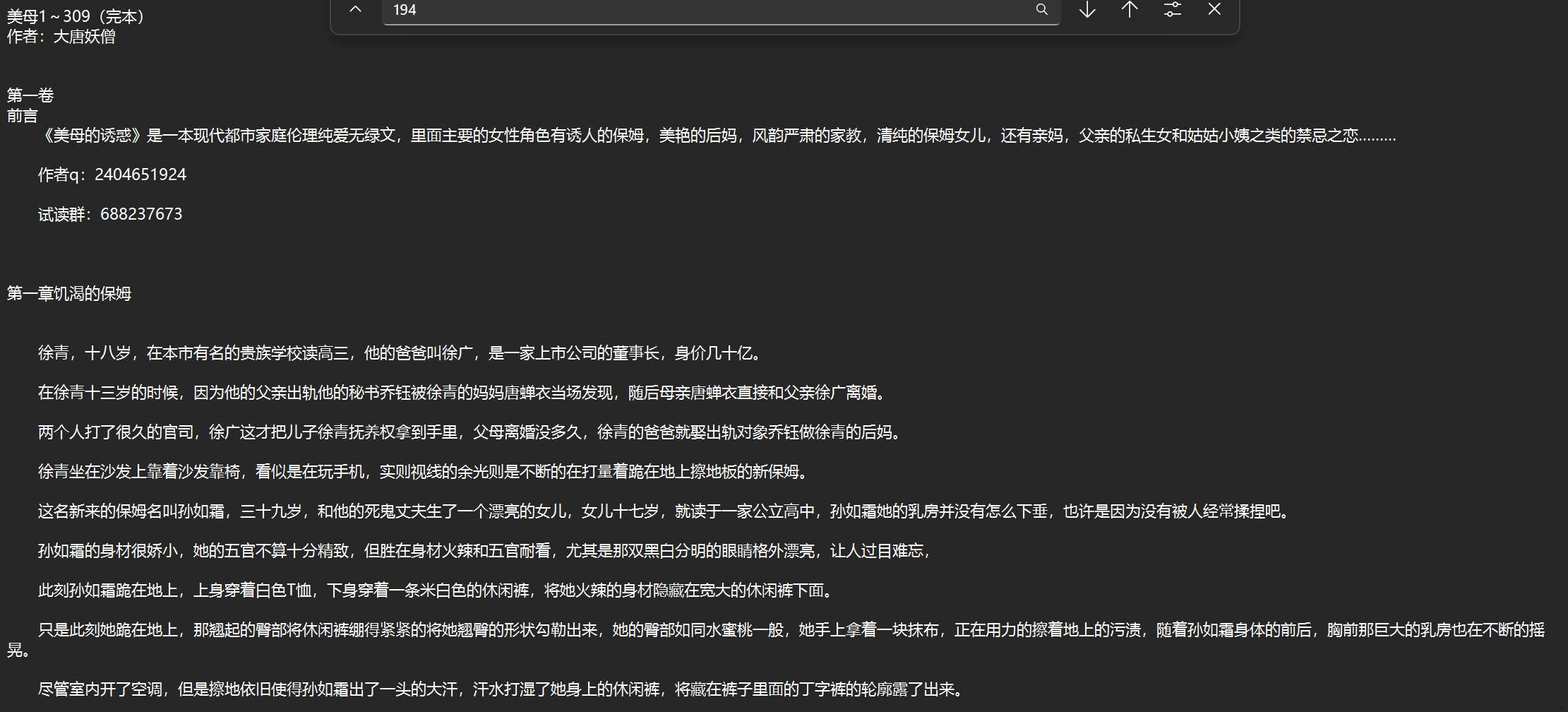The width and height of the screenshot is (1568, 712).
Task: Place cursor on the "作者：大唐妖僧" line
Action: 61,37
